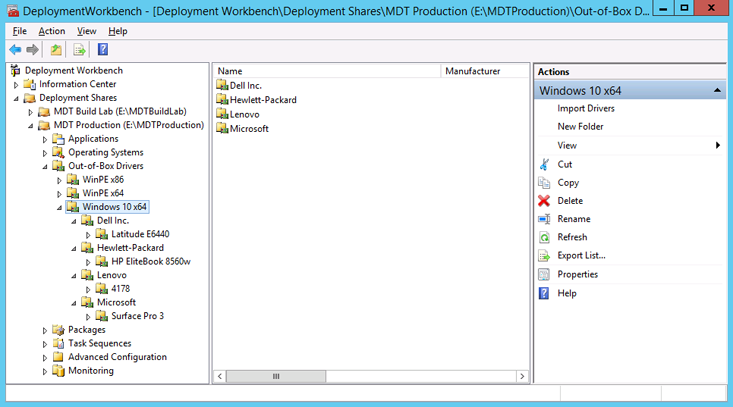The image size is (733, 407).
Task: Click the Up one level toolbar icon
Action: pos(57,50)
